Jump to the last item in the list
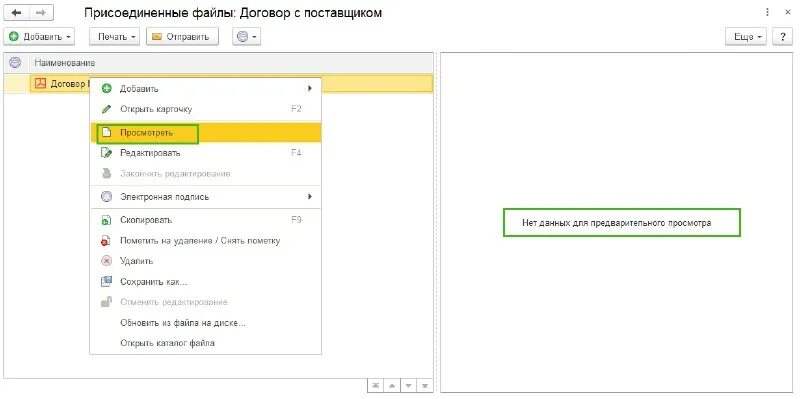Viewport: 800px width, 399px height. 425,386
